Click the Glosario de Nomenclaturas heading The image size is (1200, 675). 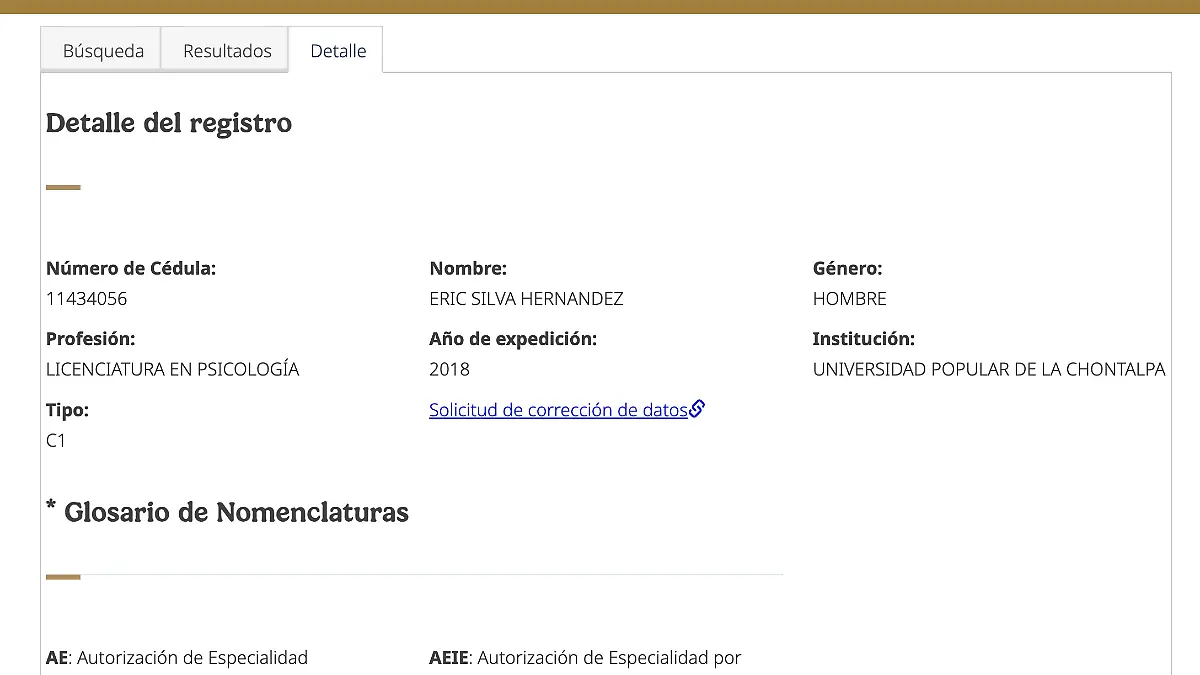[236, 512]
